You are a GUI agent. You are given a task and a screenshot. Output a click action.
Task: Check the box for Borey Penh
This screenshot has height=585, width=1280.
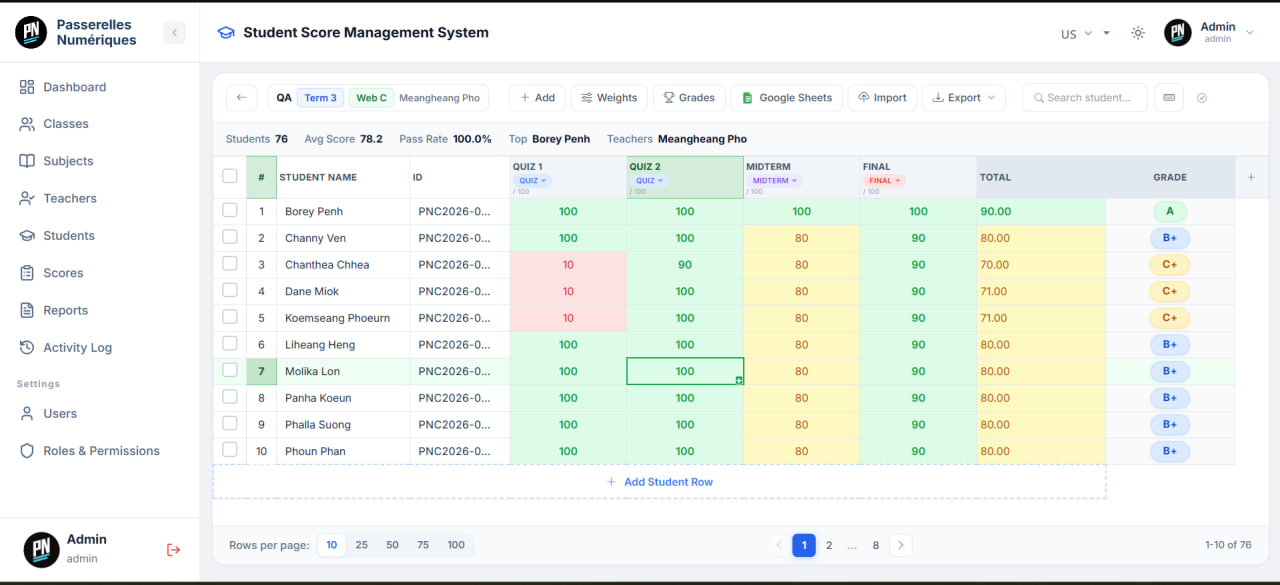(230, 211)
